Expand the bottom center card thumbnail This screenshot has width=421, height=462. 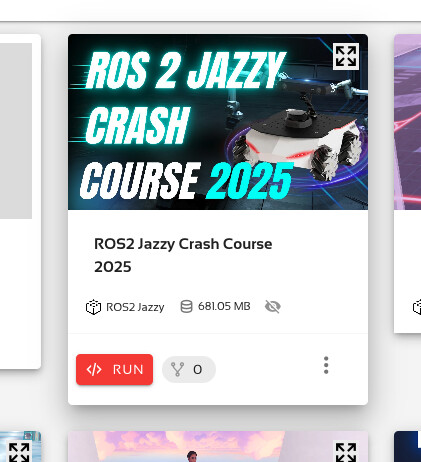tap(346, 452)
